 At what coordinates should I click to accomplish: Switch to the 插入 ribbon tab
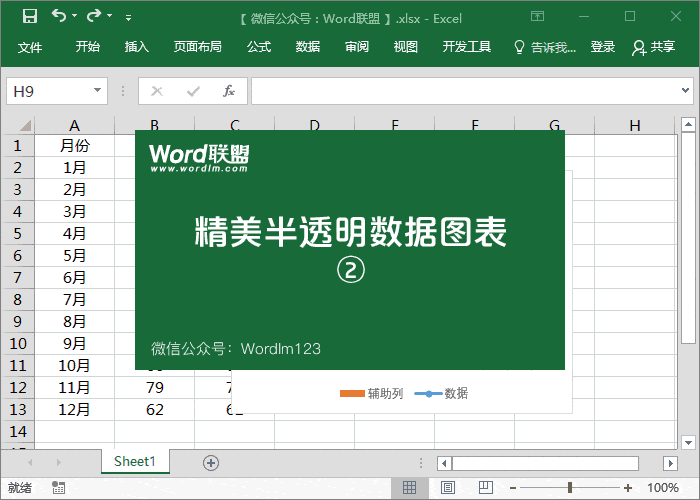point(137,46)
